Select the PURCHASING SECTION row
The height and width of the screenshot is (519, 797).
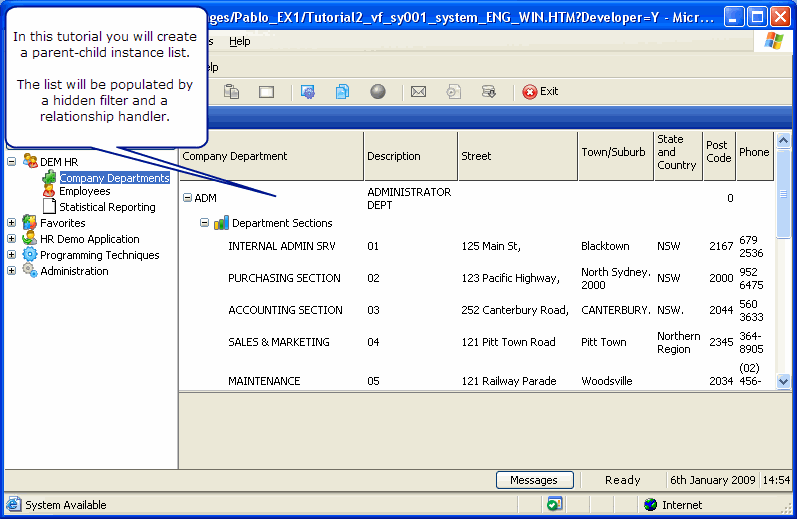(284, 278)
